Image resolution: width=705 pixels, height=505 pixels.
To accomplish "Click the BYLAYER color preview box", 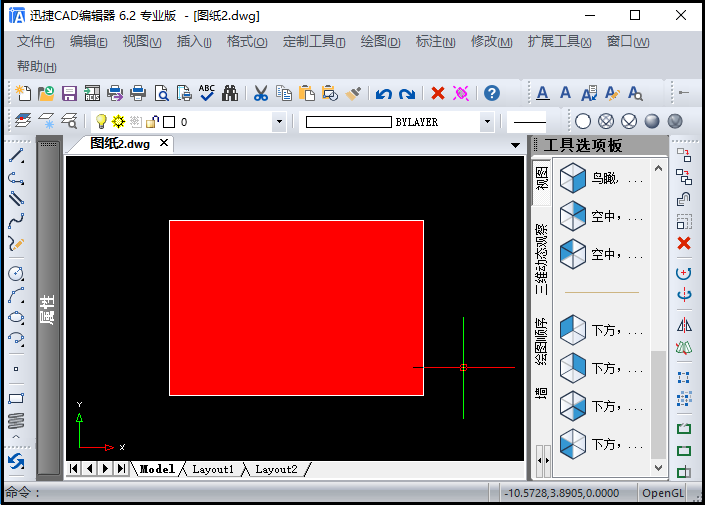I will point(348,122).
